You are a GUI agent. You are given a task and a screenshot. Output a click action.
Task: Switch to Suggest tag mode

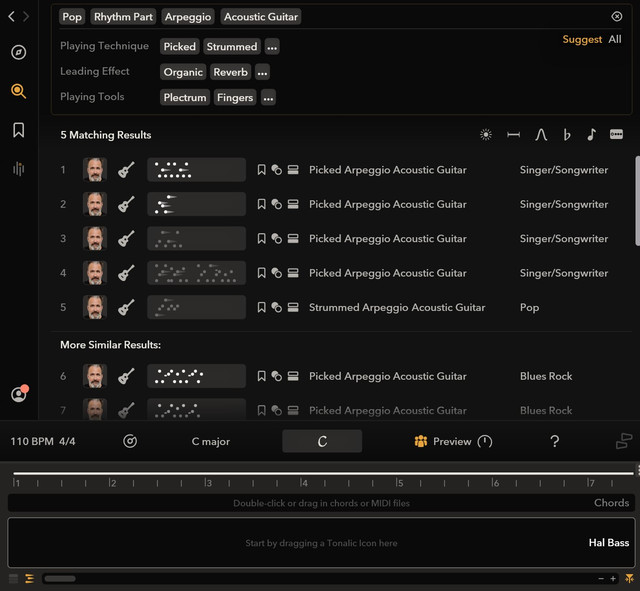[582, 39]
